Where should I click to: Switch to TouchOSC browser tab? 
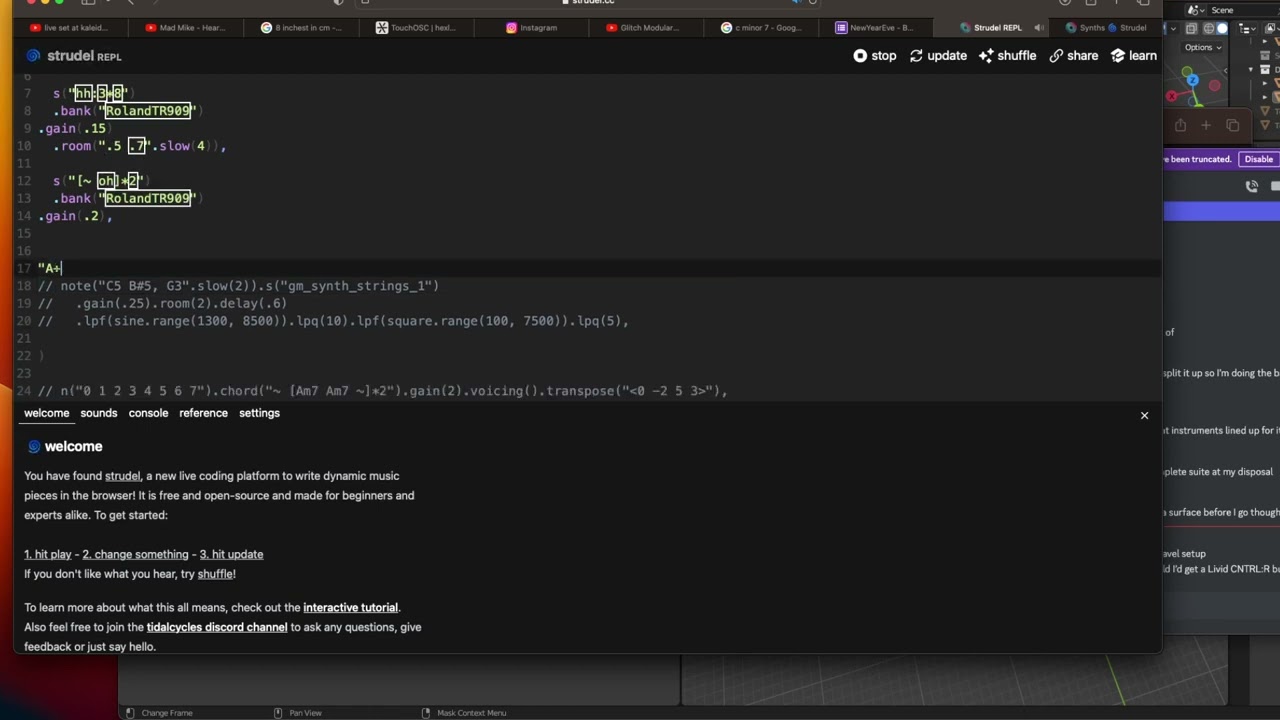point(418,28)
